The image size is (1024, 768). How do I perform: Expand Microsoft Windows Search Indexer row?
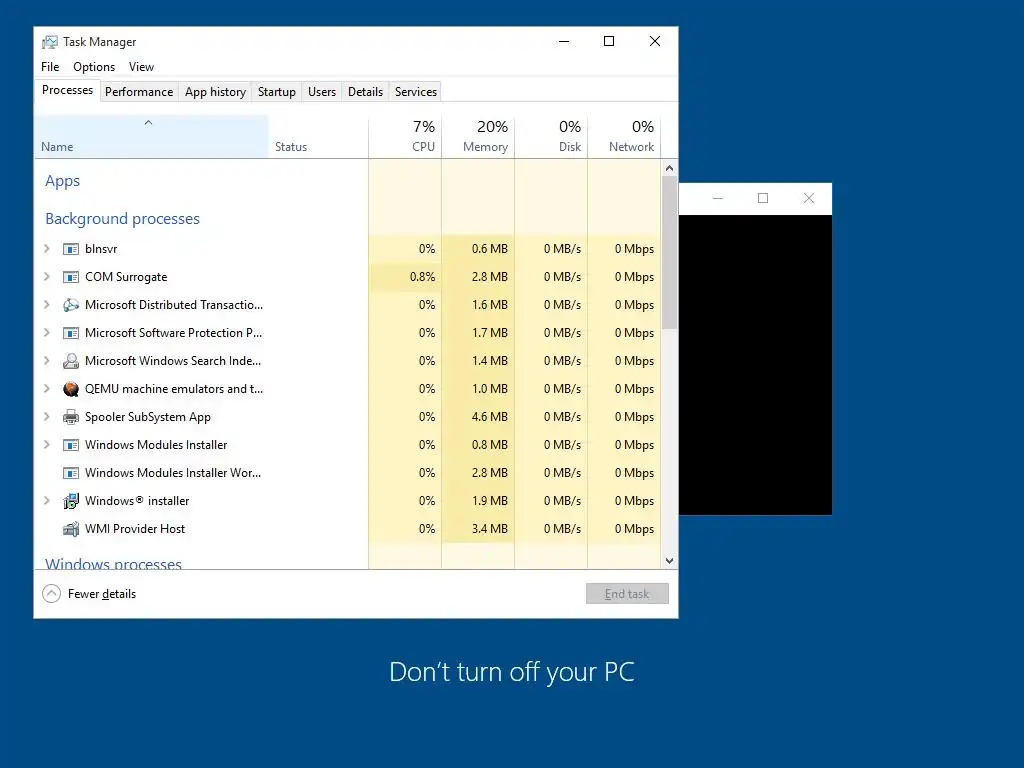[x=46, y=361]
